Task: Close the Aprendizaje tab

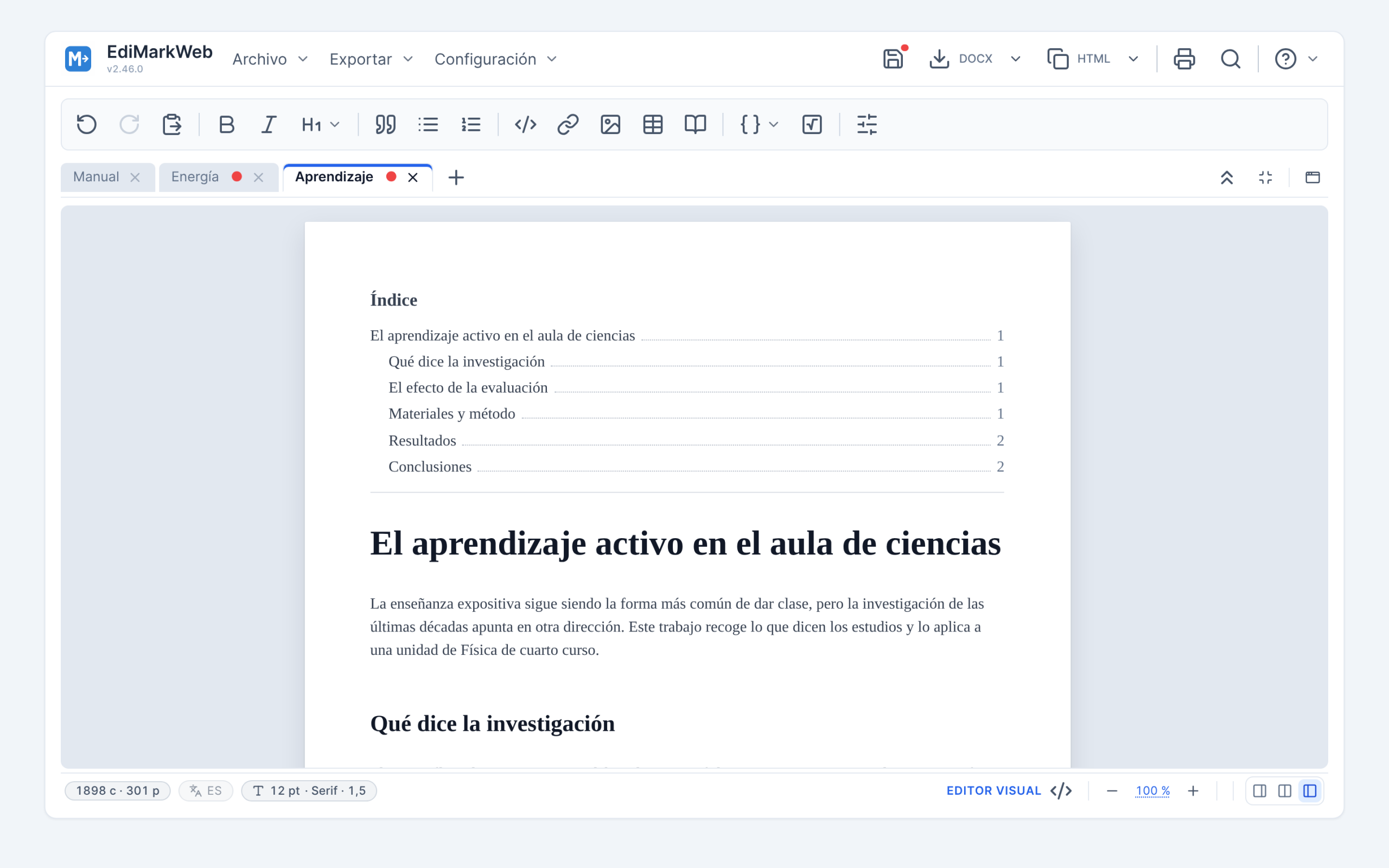Action: click(413, 177)
